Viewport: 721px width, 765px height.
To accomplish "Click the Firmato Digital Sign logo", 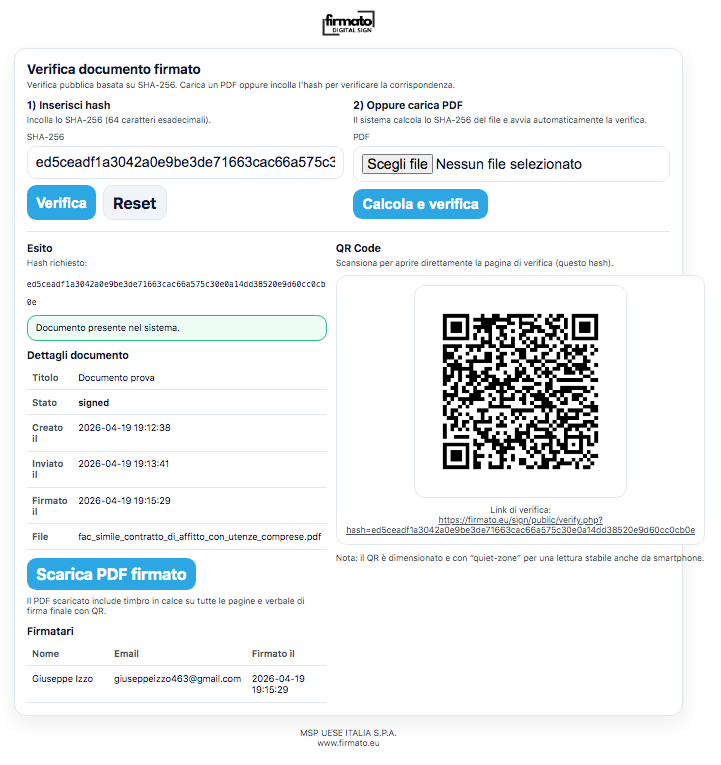I will tap(348, 24).
